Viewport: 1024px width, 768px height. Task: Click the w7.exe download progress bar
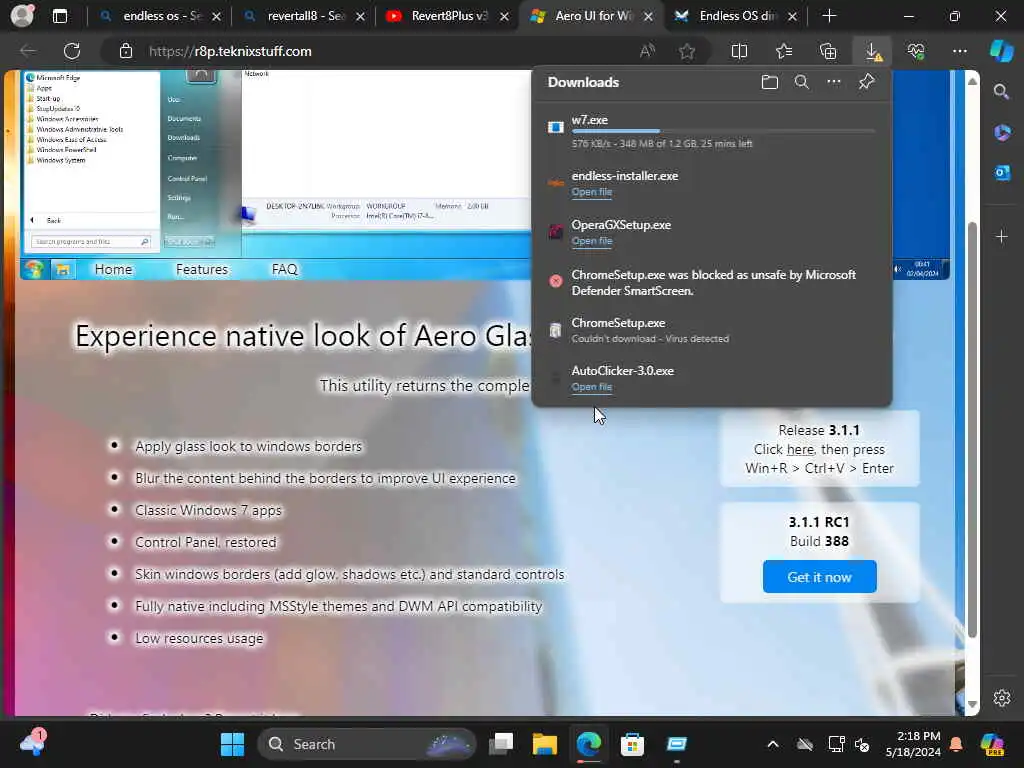tap(723, 131)
